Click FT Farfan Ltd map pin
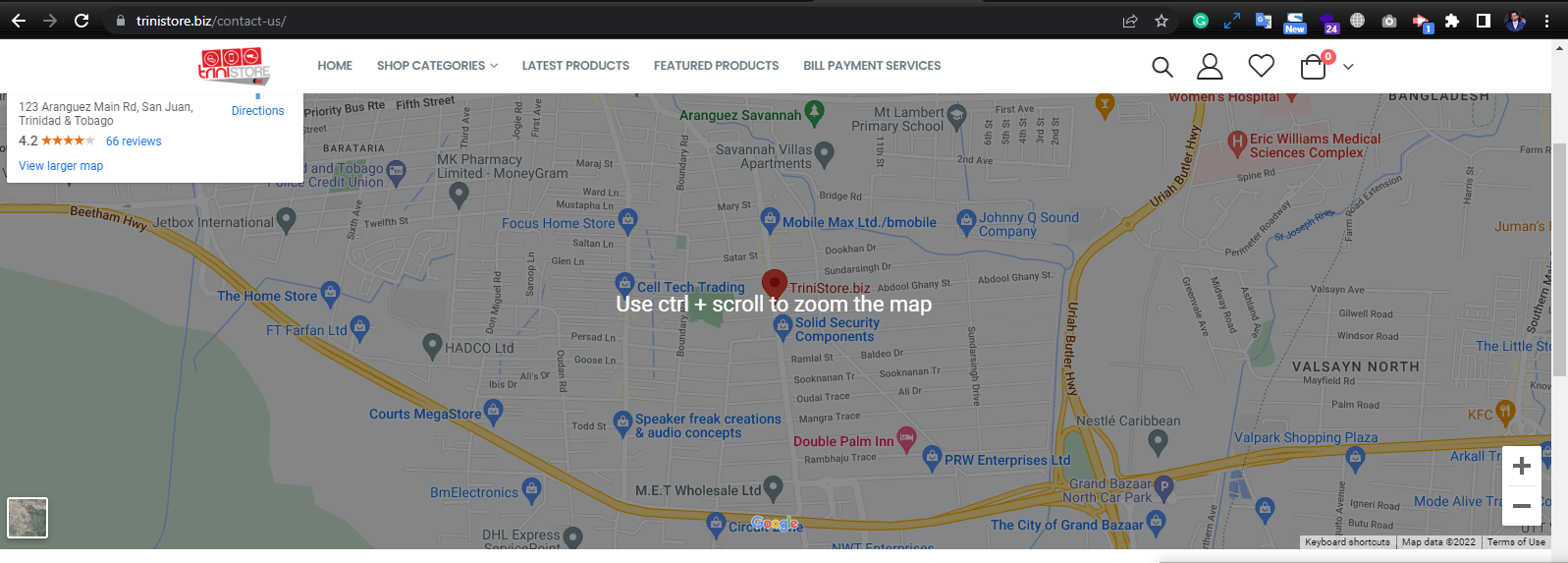This screenshot has width=1568, height=563. [360, 327]
